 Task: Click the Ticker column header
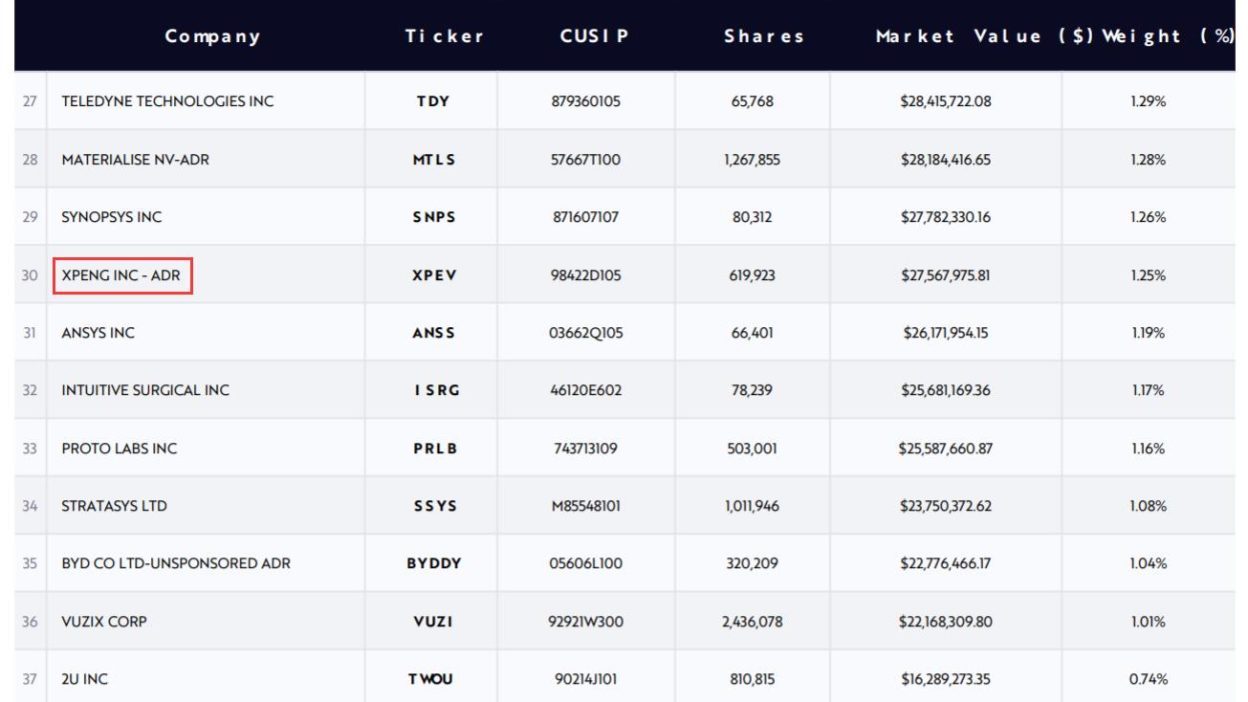[445, 36]
